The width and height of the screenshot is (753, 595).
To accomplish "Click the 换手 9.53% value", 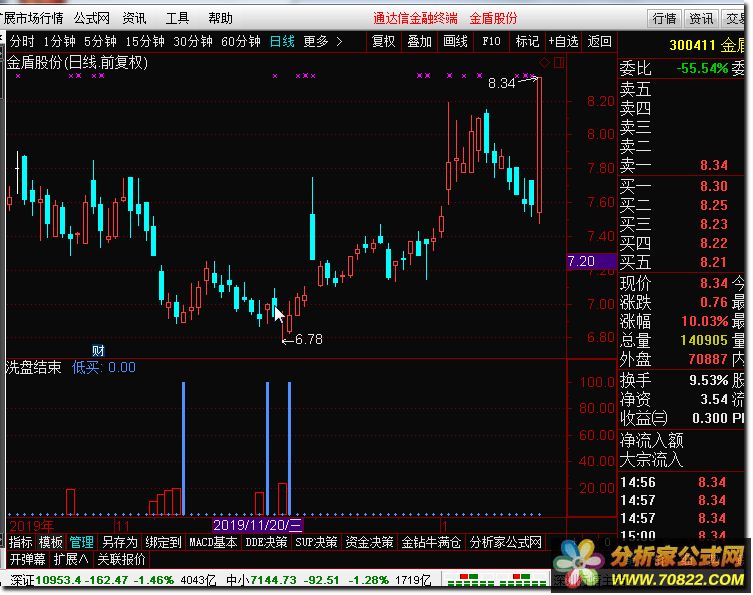I will click(x=709, y=380).
